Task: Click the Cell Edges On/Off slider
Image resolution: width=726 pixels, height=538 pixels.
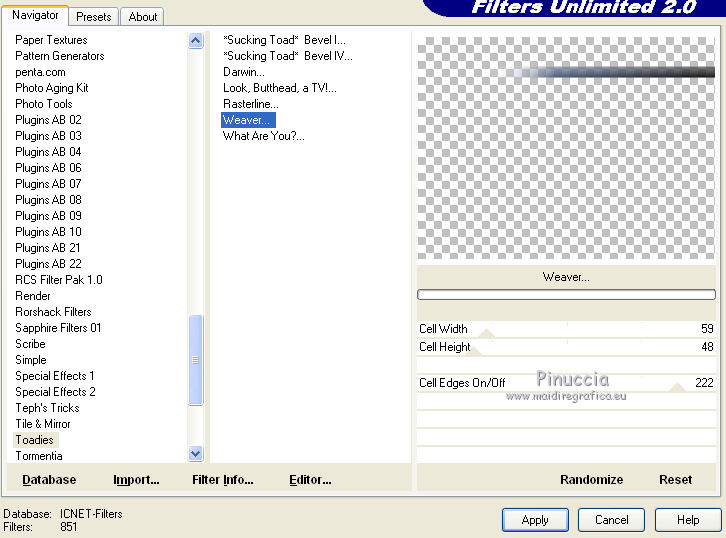Action: point(566,383)
